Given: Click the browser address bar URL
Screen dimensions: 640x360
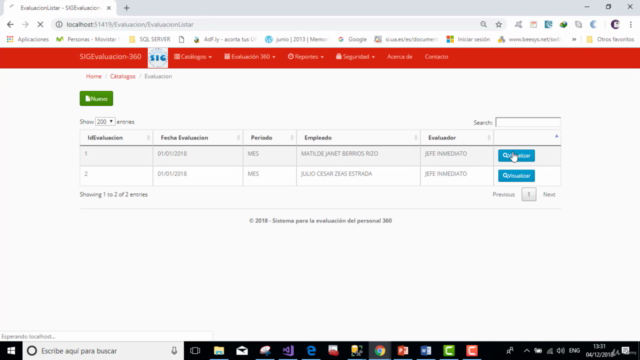Looking at the screenshot, I should tap(130, 24).
